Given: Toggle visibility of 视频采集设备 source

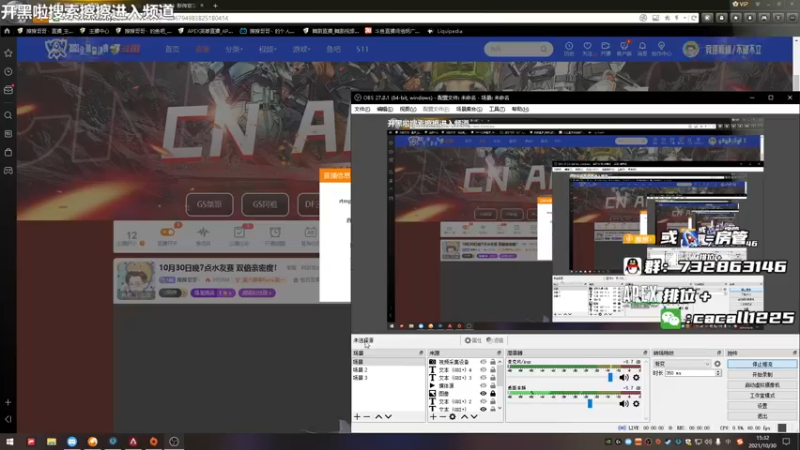Looking at the screenshot, I should 483,362.
